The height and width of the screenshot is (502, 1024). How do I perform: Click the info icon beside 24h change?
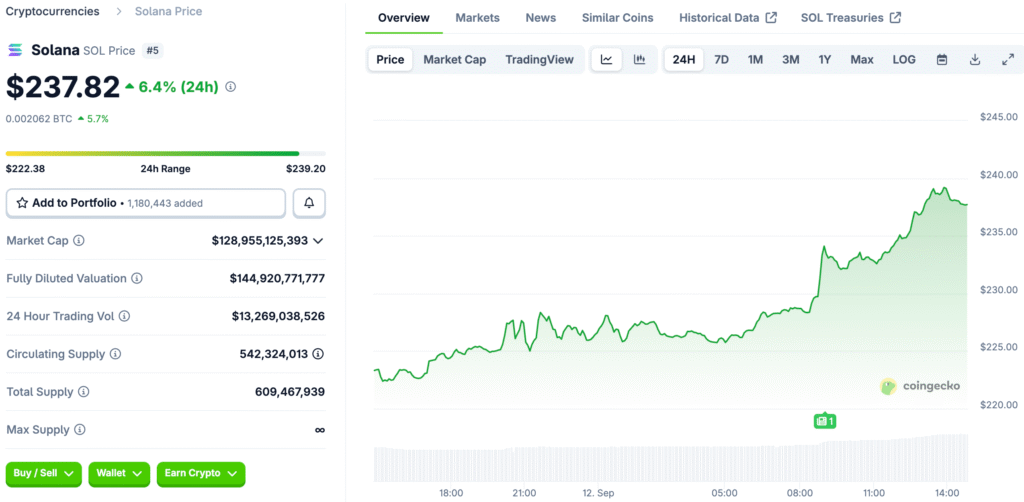click(231, 87)
